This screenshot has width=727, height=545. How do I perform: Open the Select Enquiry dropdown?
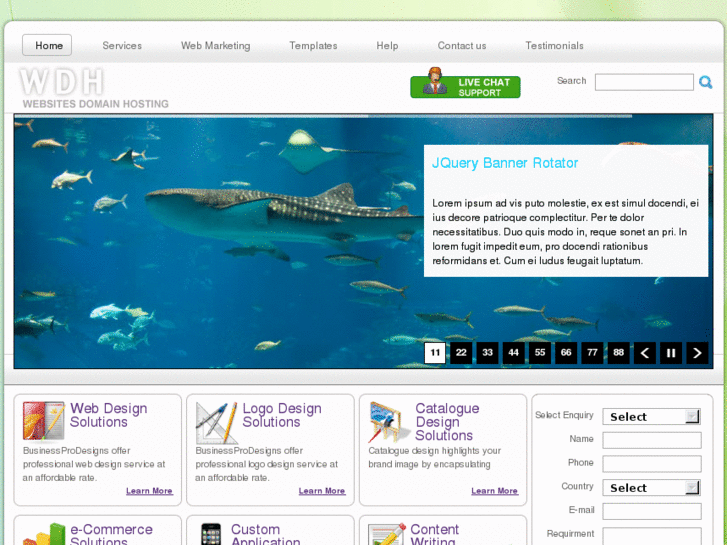click(651, 417)
